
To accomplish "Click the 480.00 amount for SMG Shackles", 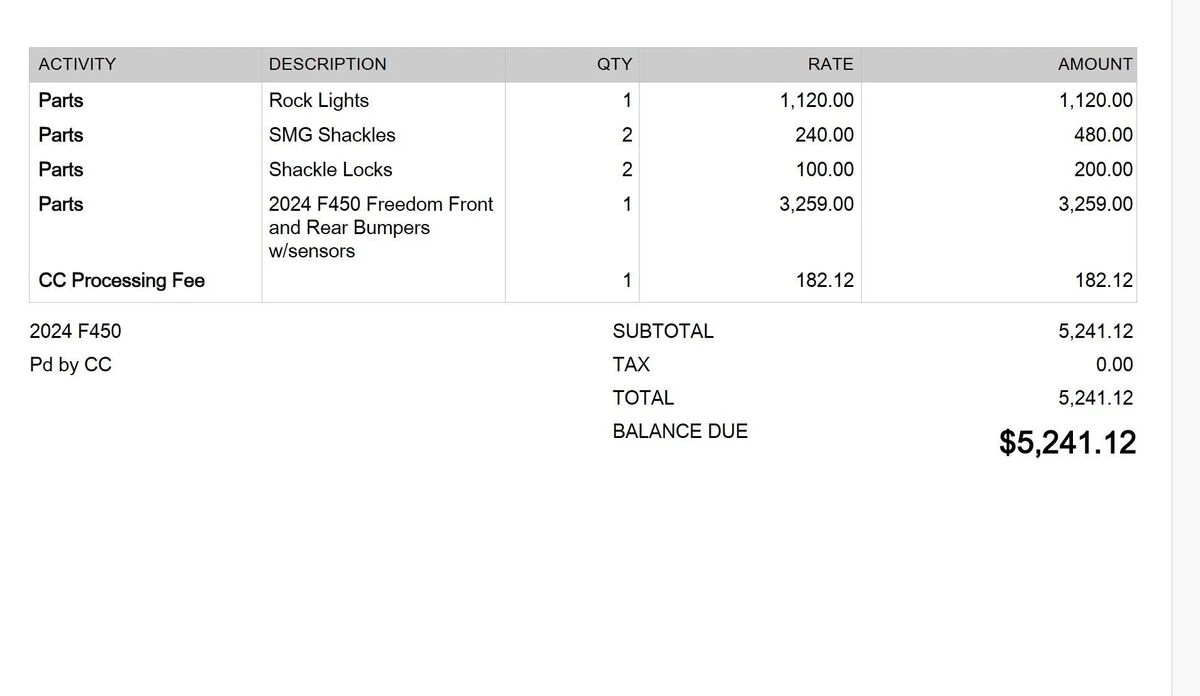I will point(1103,135).
